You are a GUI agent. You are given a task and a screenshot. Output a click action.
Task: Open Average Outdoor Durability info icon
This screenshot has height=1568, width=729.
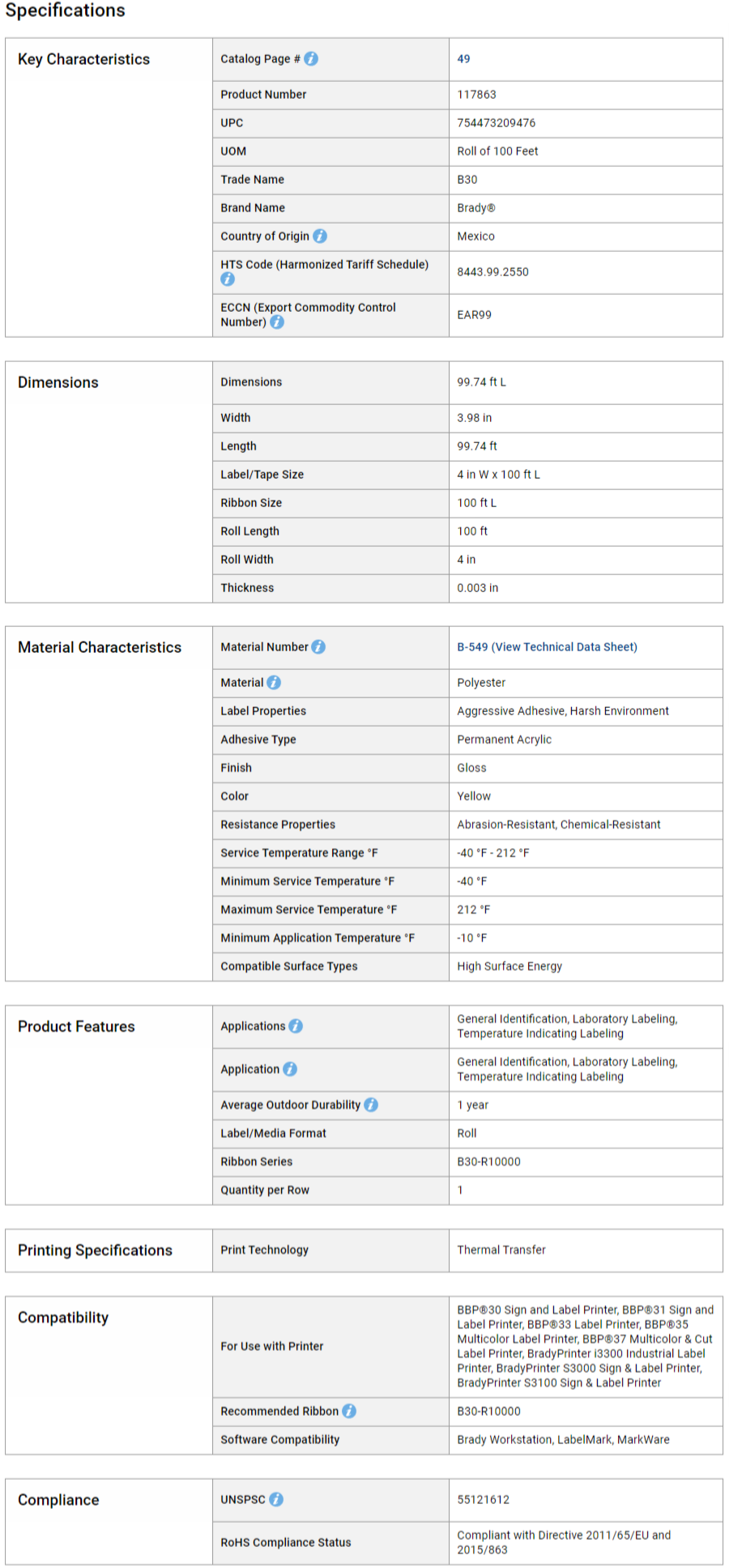[x=371, y=1105]
